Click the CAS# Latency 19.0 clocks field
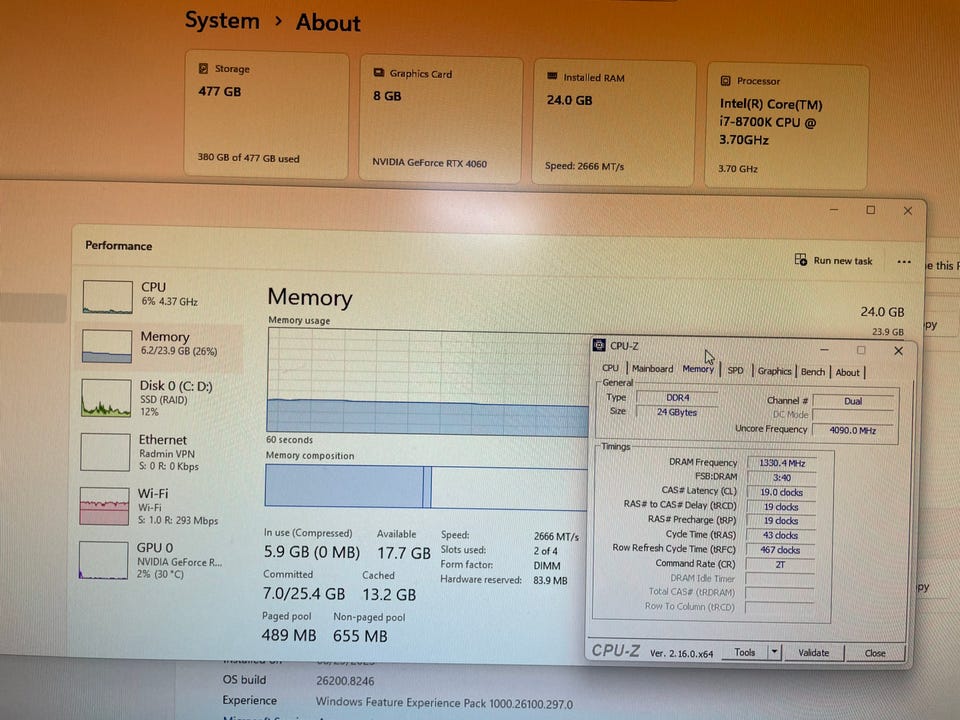Screen dimensions: 960x720 (x=781, y=492)
